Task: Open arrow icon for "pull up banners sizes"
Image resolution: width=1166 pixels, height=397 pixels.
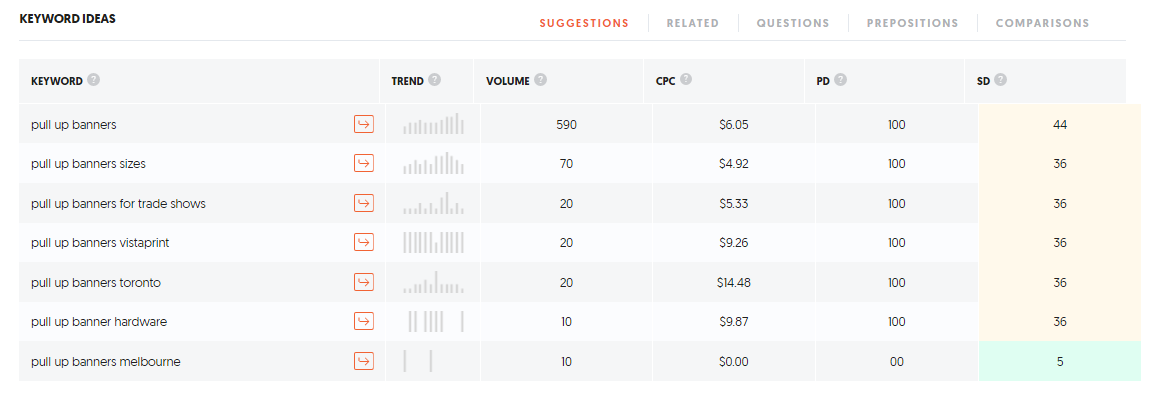Action: (x=364, y=164)
